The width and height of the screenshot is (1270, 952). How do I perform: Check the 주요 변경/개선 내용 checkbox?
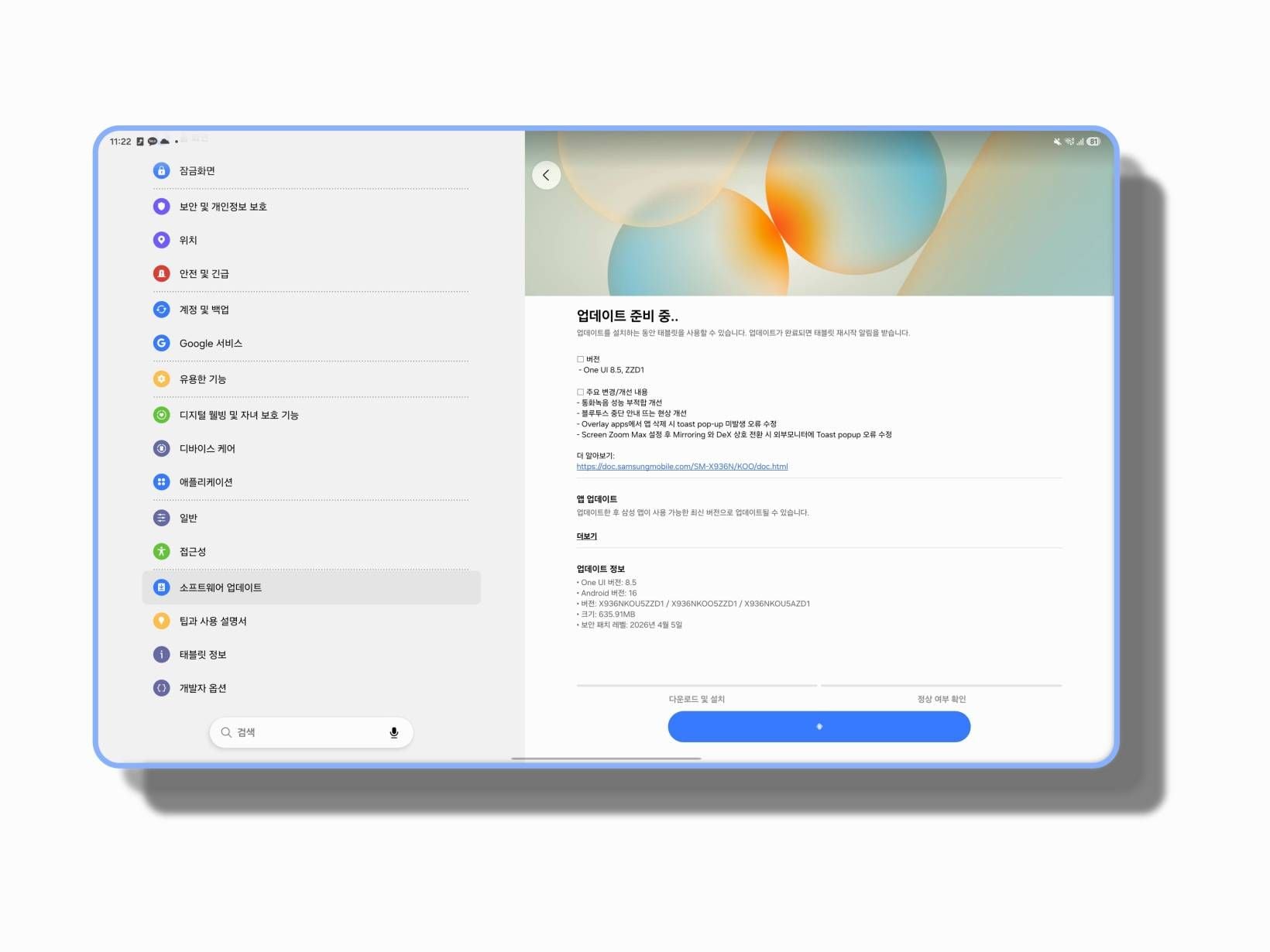(x=579, y=392)
